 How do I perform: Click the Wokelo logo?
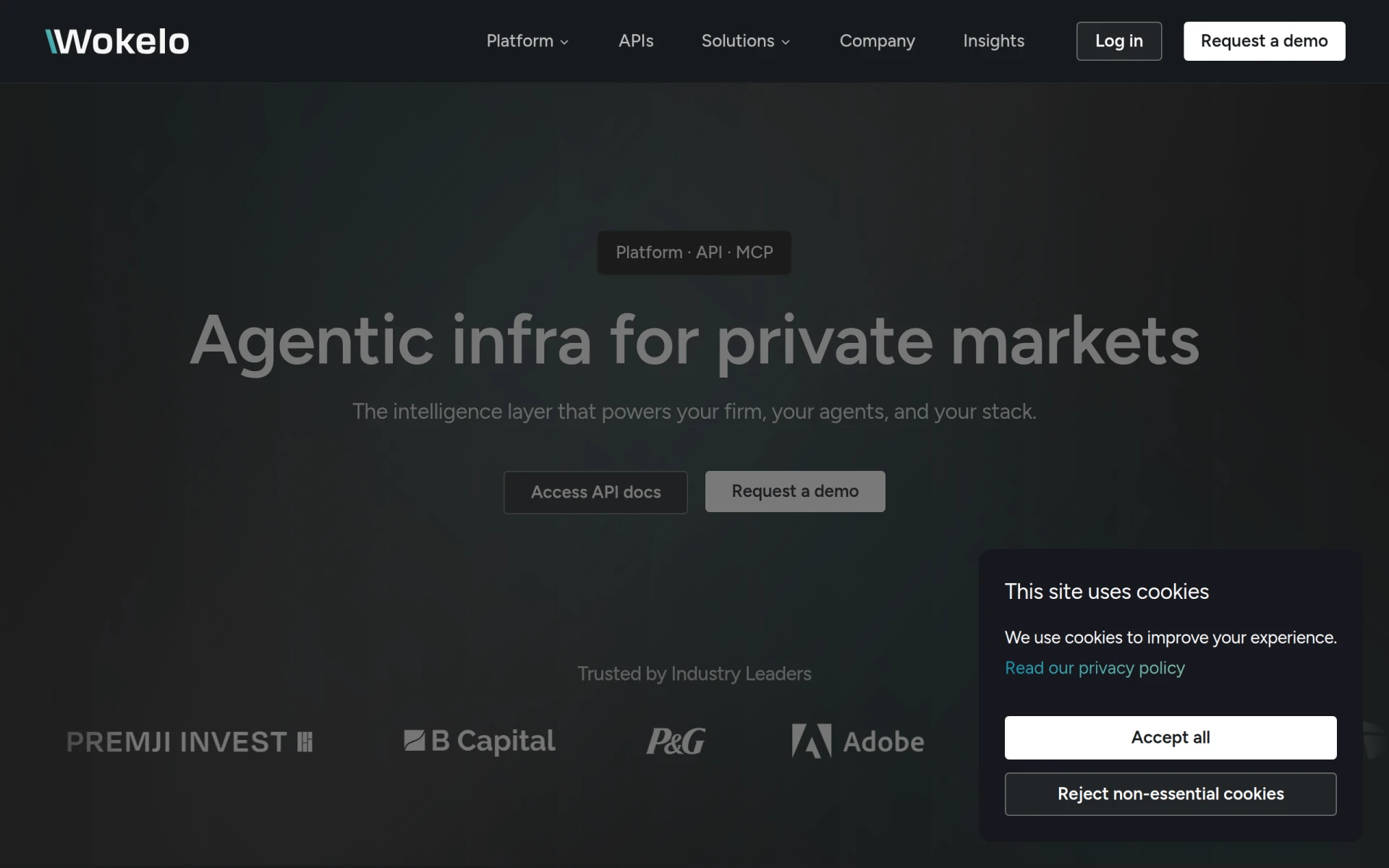click(x=117, y=41)
